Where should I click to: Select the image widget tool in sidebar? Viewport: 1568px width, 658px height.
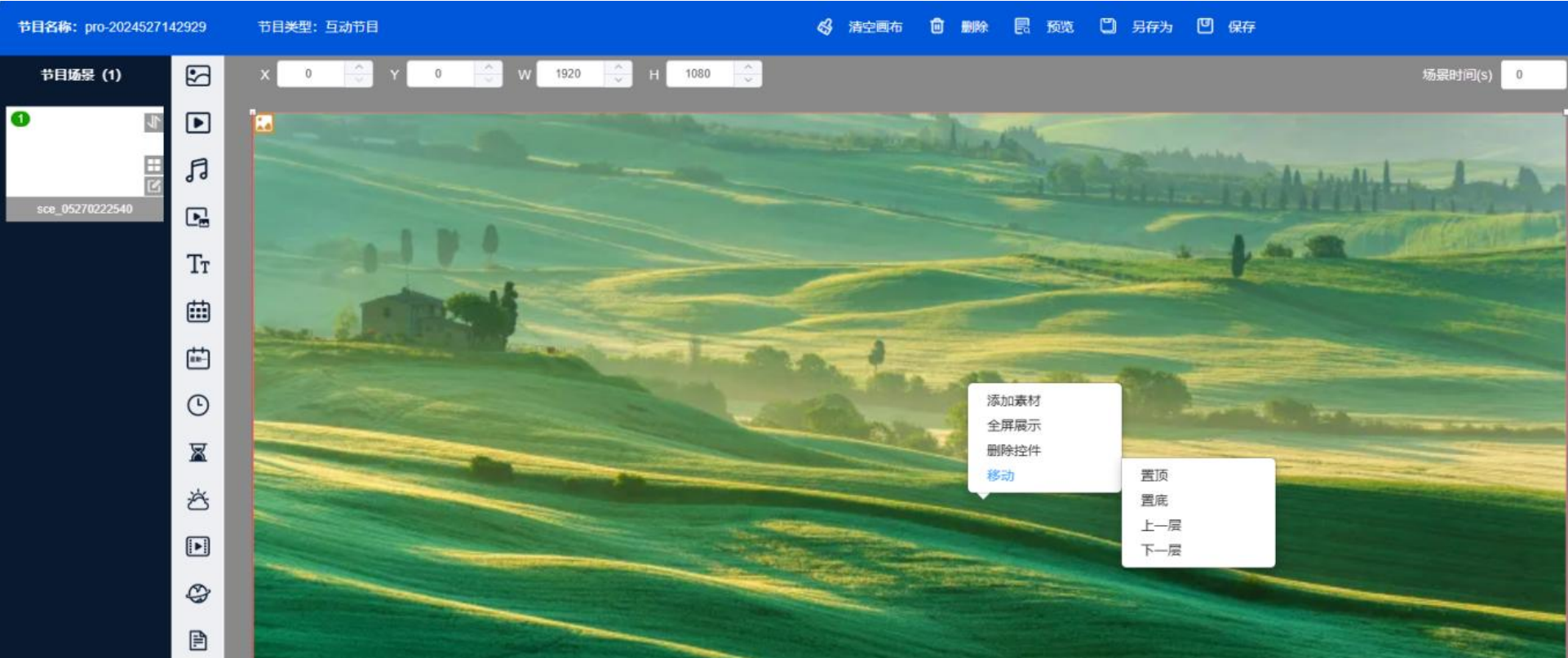197,76
